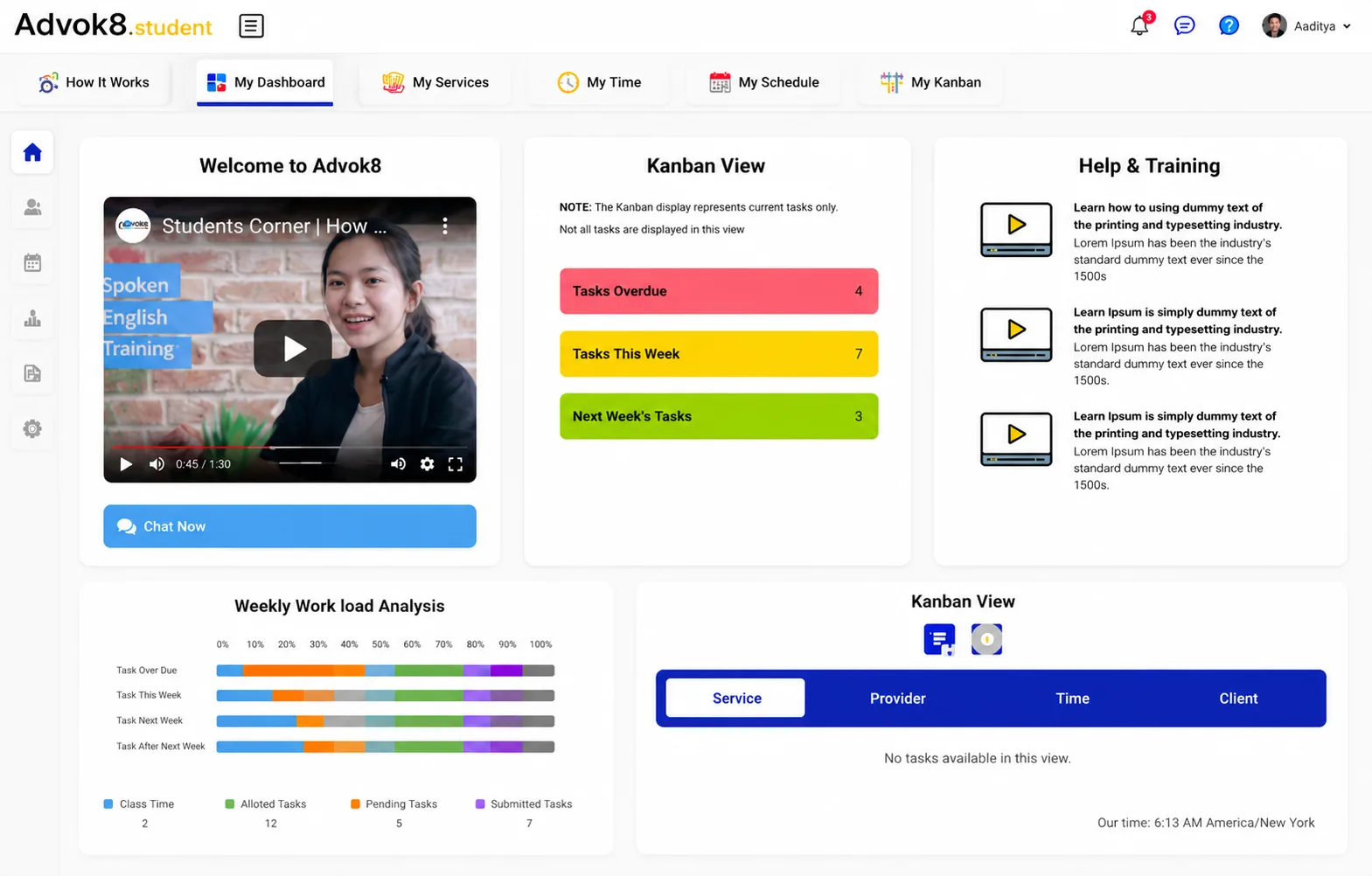Select the Service toggle in Kanban View
Viewport: 1372px width, 876px height.
(736, 698)
